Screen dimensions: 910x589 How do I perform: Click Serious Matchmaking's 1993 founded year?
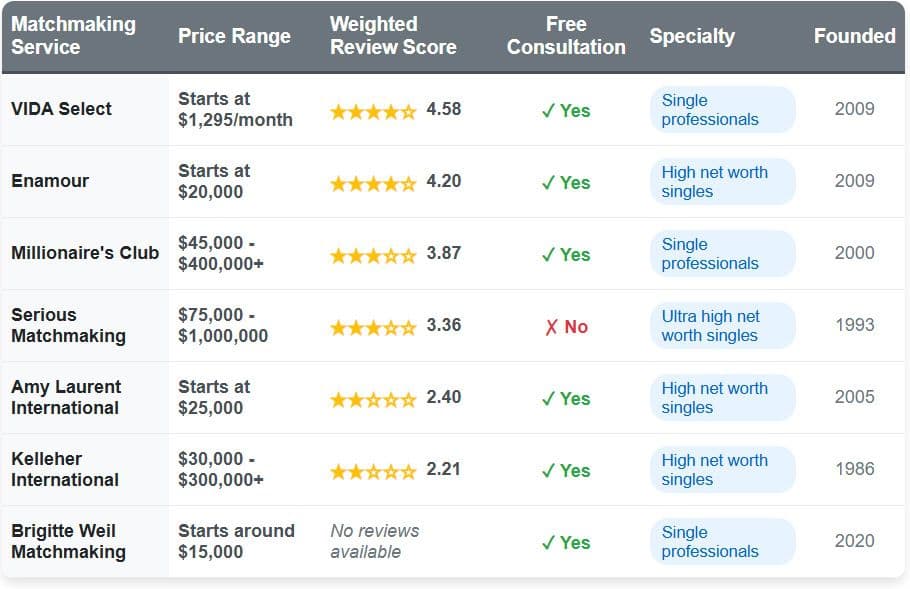point(854,325)
